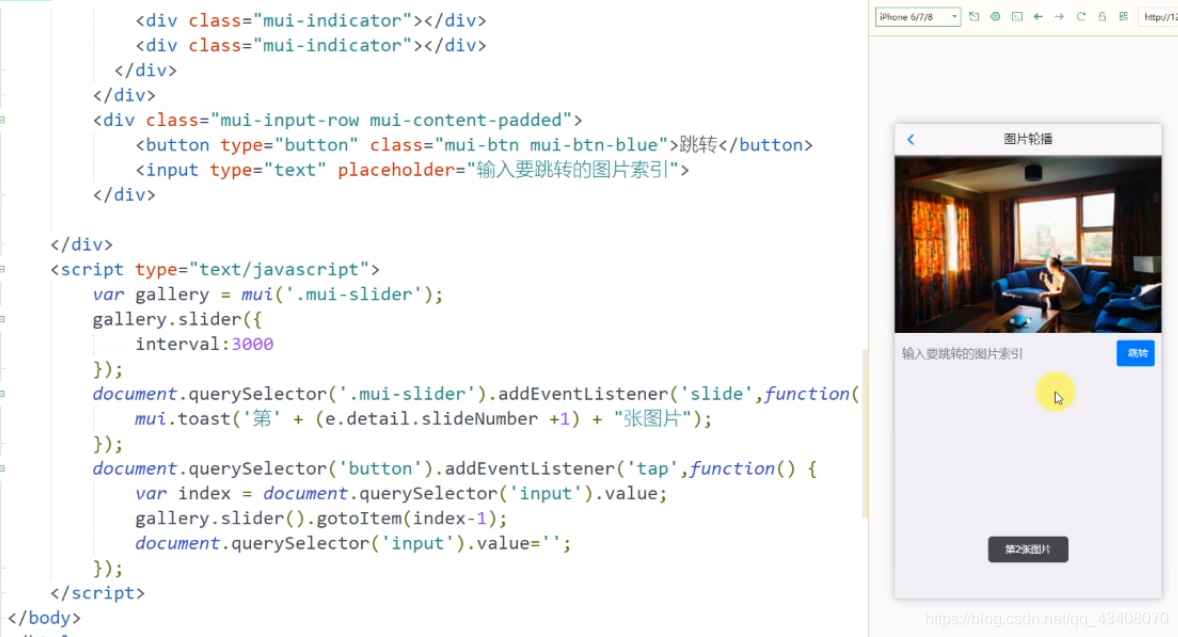The height and width of the screenshot is (637, 1178).
Task: Tap the blue back chevron in phone header
Action: (x=911, y=139)
